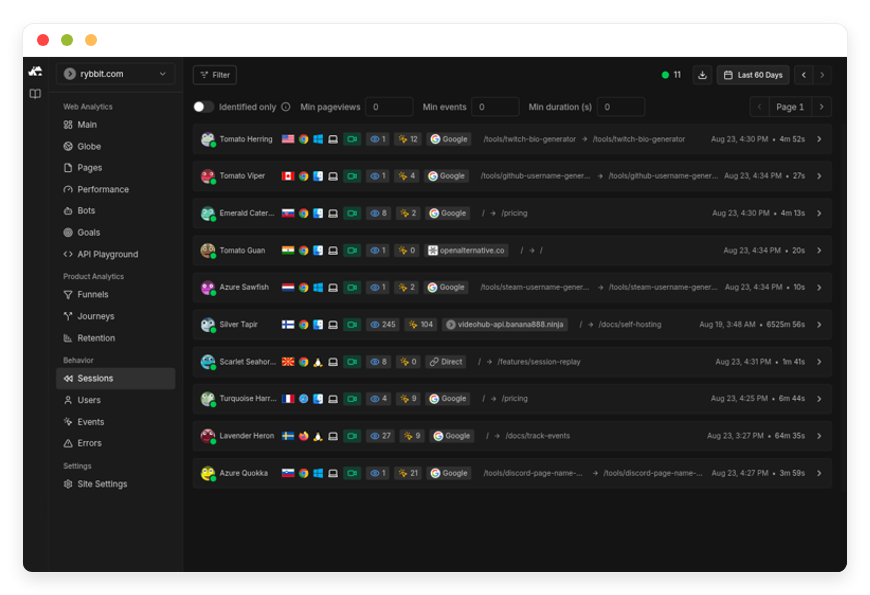Open the API Playground menu item
870x595 pixels.
coord(115,254)
